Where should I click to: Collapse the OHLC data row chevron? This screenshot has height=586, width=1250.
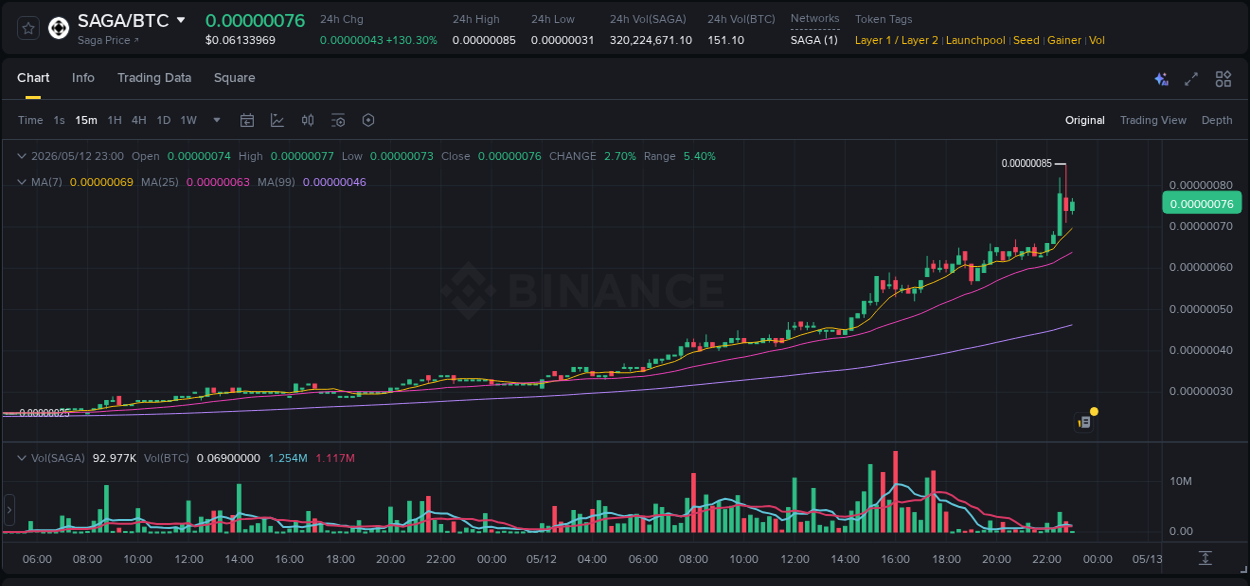22,156
